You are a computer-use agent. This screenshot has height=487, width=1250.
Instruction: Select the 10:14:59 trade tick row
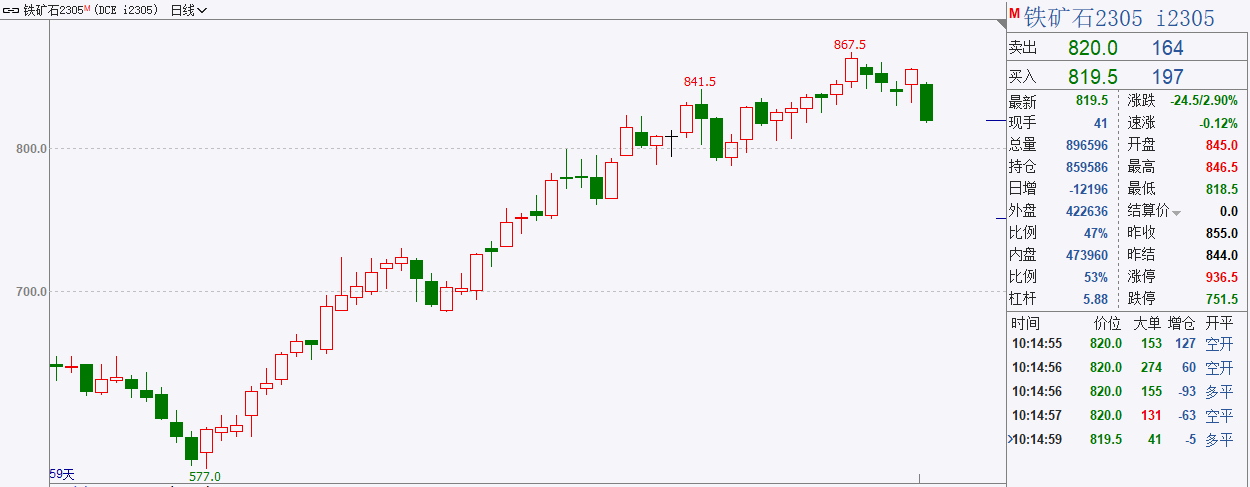(1122, 439)
